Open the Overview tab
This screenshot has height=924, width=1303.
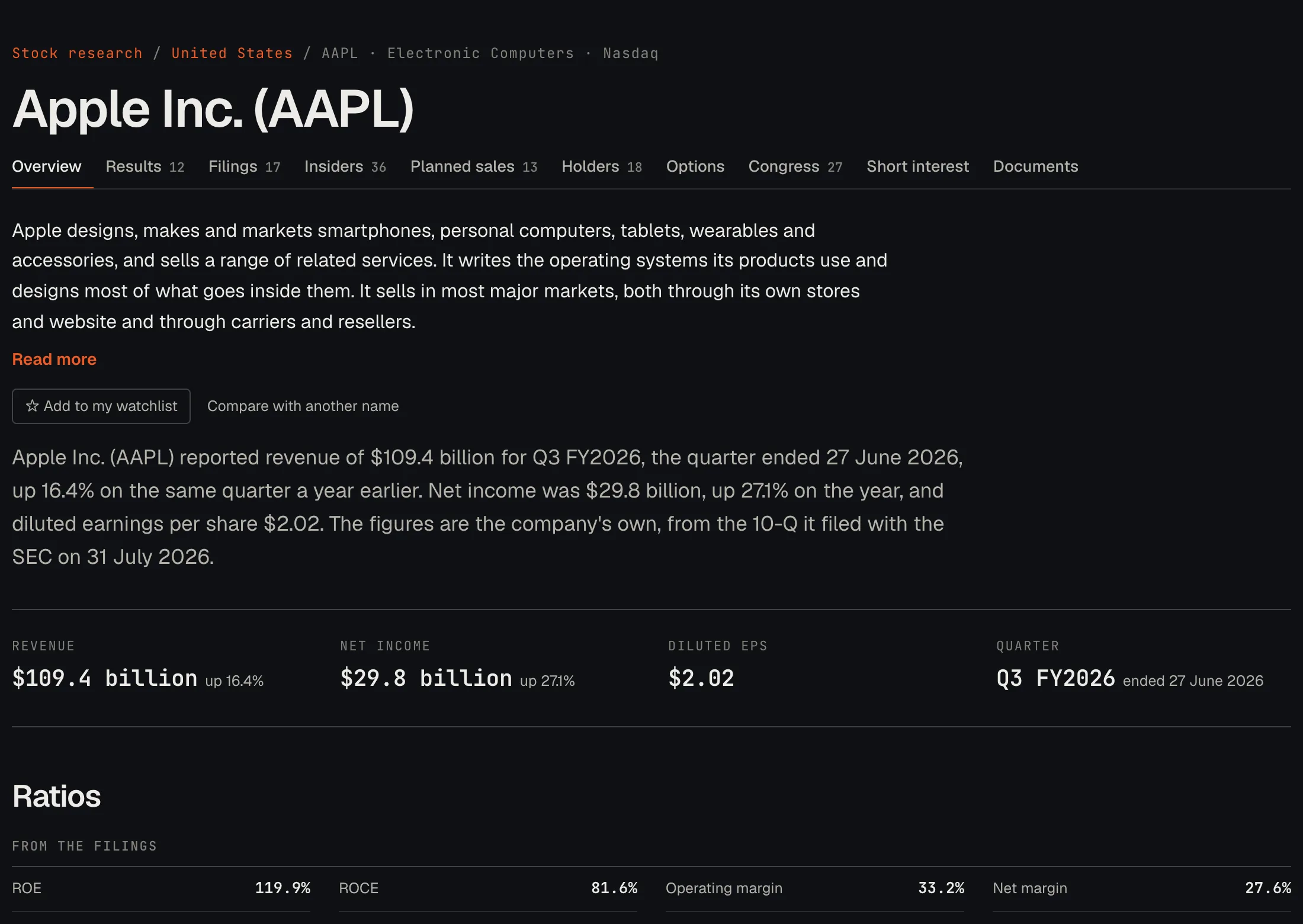coord(47,166)
